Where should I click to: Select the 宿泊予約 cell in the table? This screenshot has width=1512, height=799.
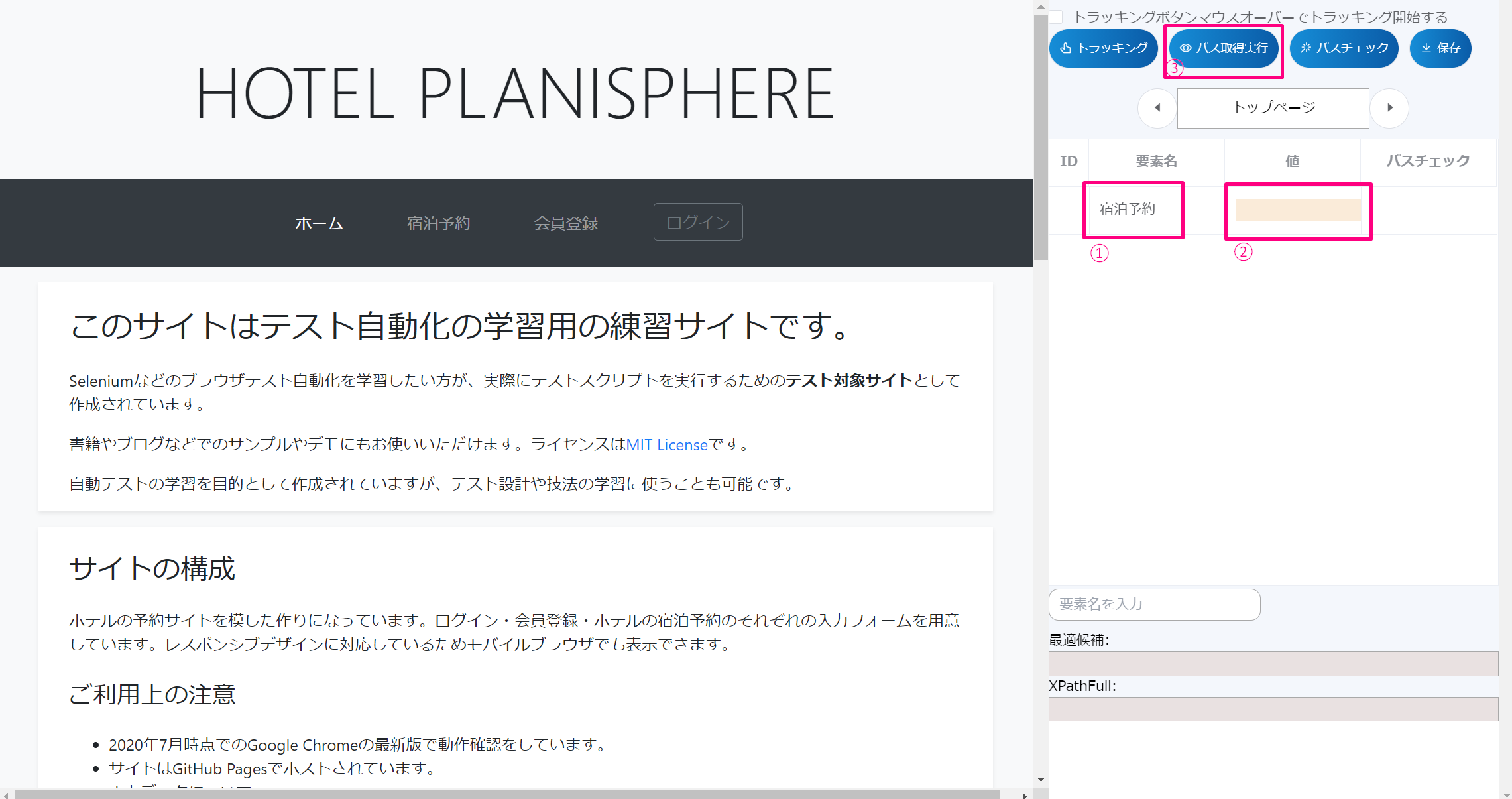pos(1133,209)
